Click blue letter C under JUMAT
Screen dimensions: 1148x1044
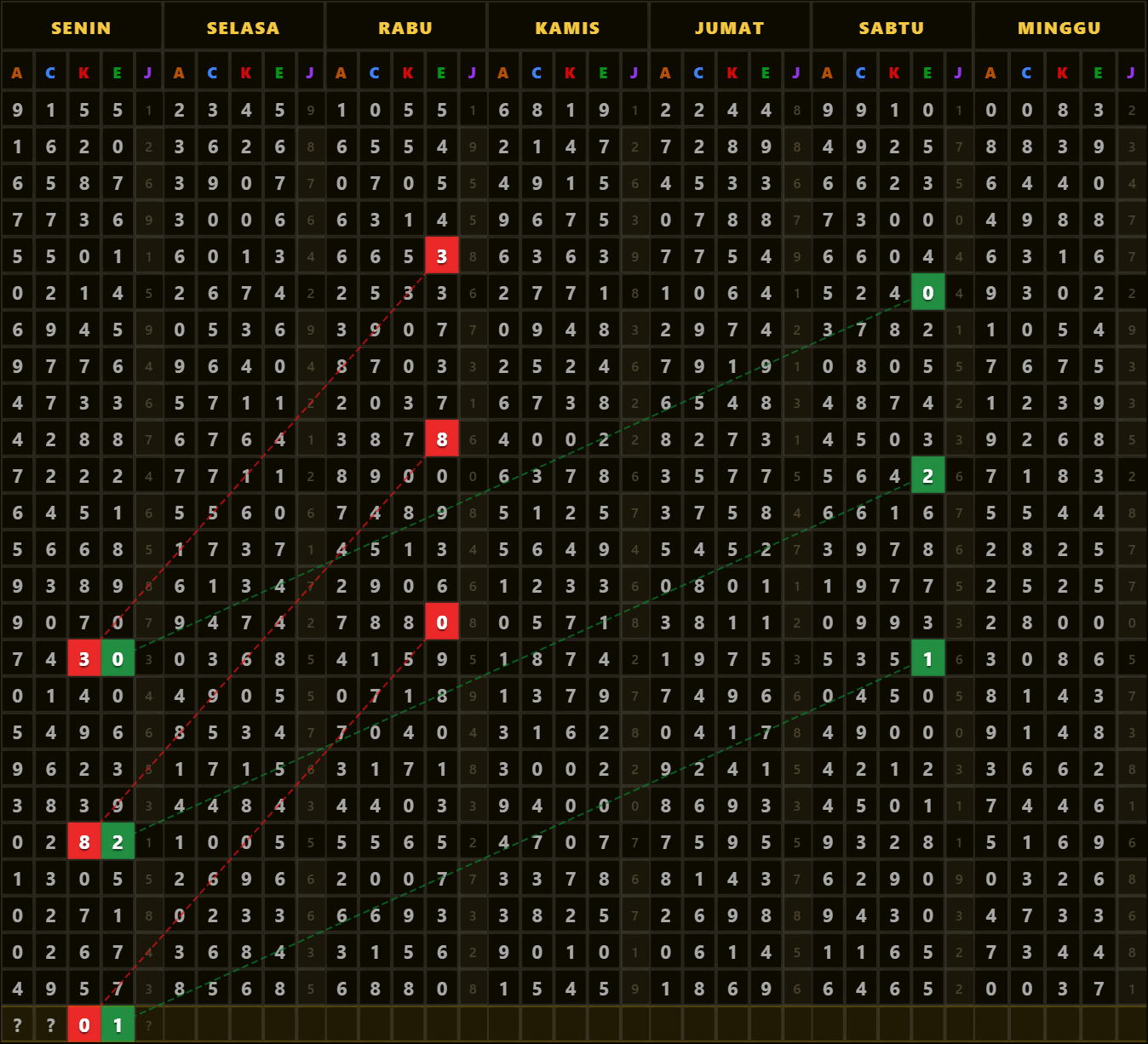click(x=698, y=73)
